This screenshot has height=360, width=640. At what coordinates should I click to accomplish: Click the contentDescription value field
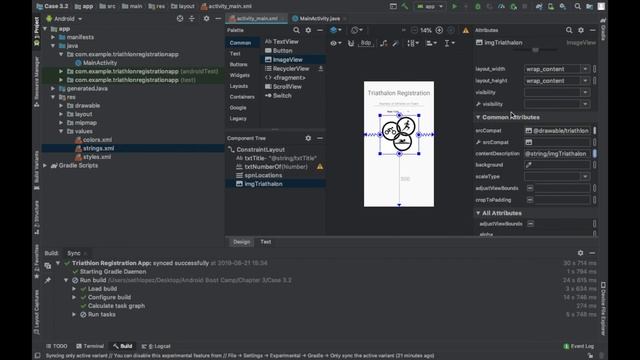tap(557, 154)
